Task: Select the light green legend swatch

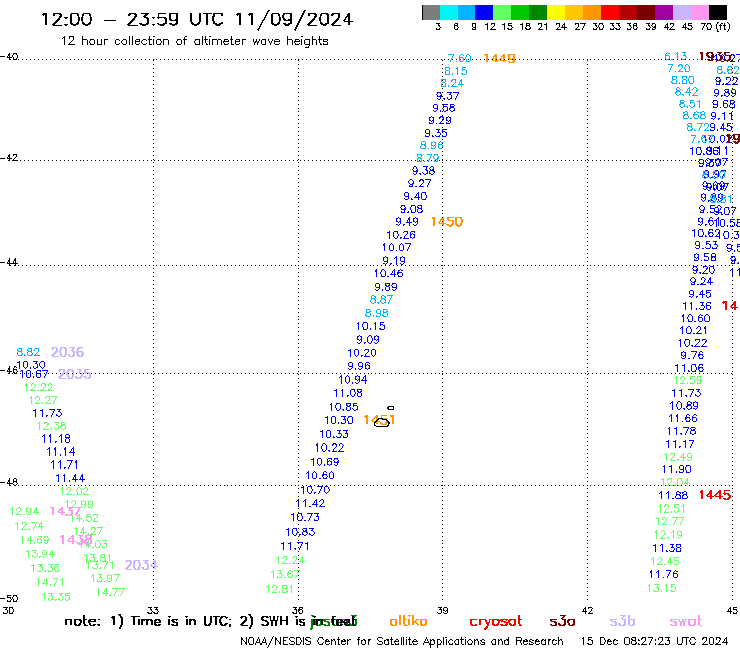Action: [x=502, y=12]
